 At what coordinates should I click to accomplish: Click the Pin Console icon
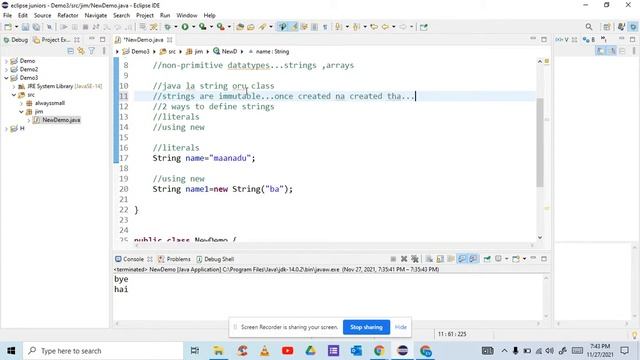coord(487,259)
